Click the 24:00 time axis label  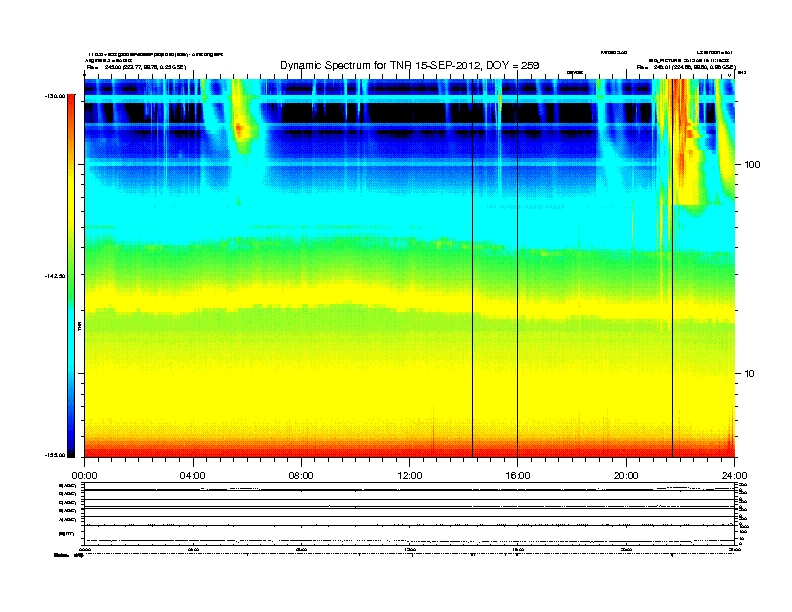pyautogui.click(x=734, y=476)
